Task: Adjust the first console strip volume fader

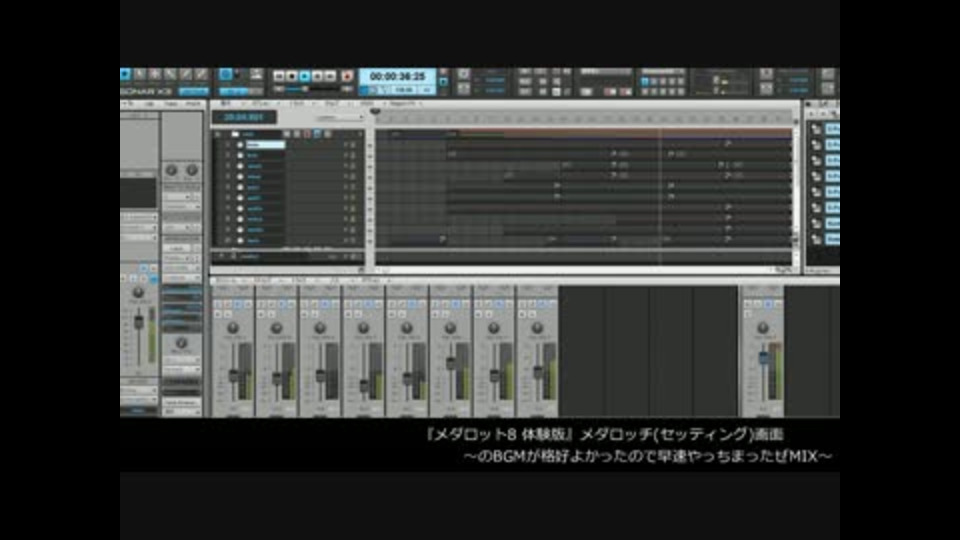Action: (233, 376)
